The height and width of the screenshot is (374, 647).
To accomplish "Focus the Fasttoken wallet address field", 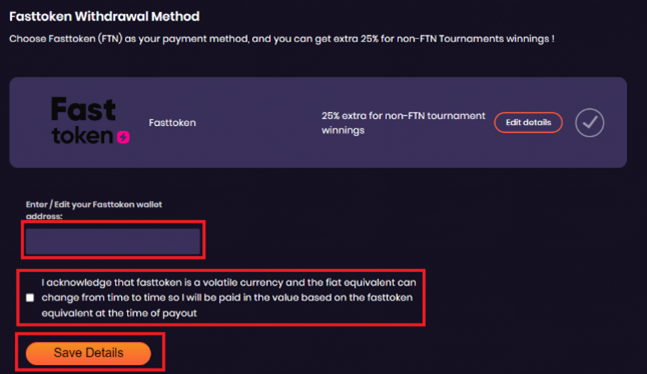I will tap(113, 241).
